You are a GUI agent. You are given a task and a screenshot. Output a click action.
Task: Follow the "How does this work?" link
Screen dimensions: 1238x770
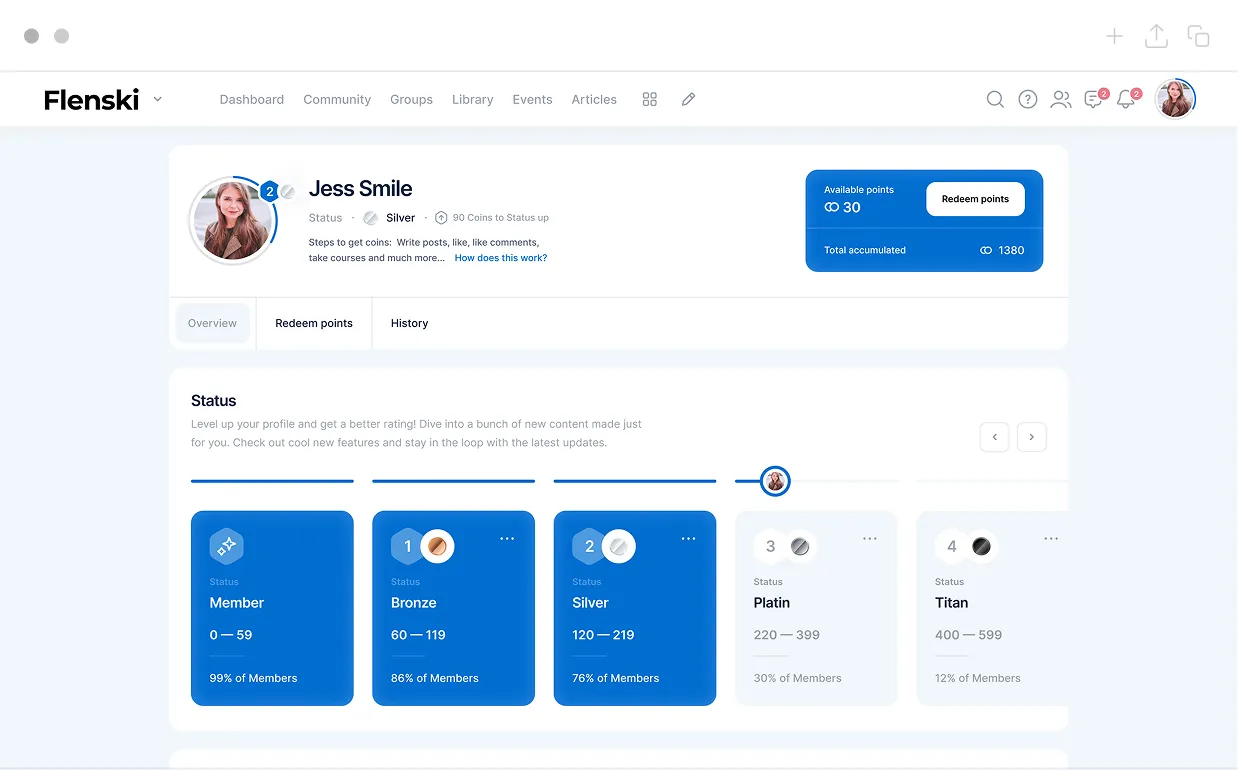click(500, 258)
